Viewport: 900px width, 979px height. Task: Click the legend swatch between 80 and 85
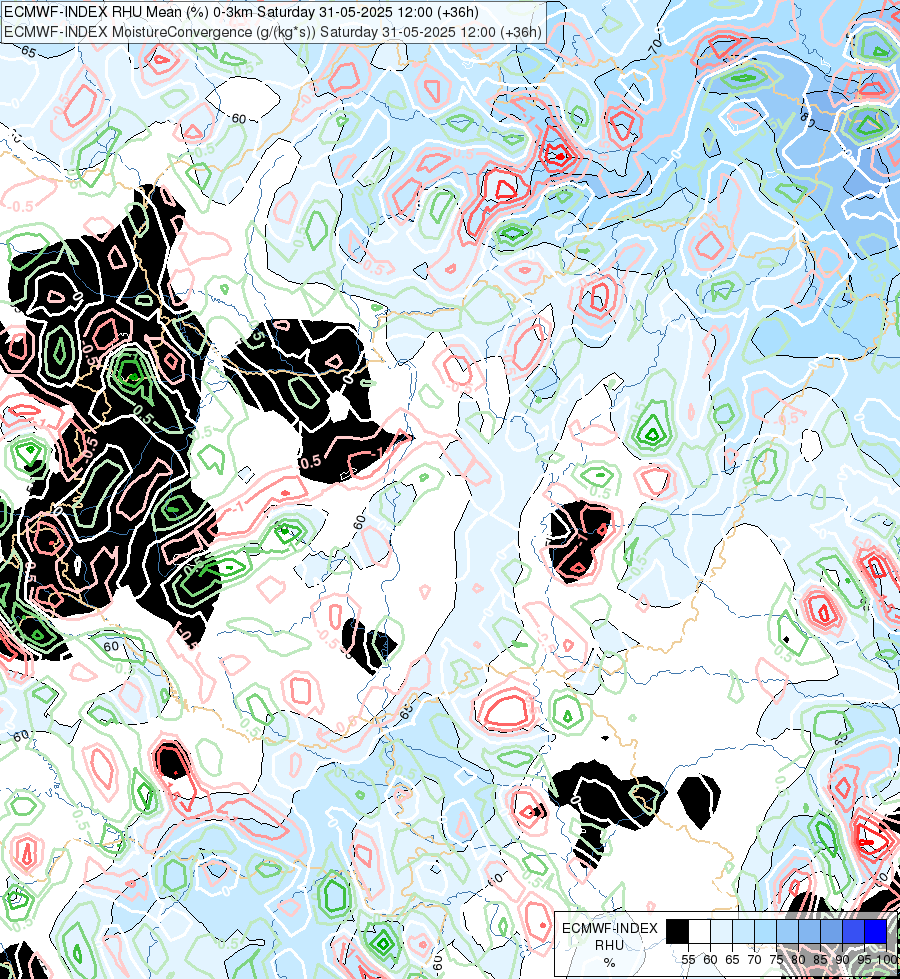tap(809, 931)
